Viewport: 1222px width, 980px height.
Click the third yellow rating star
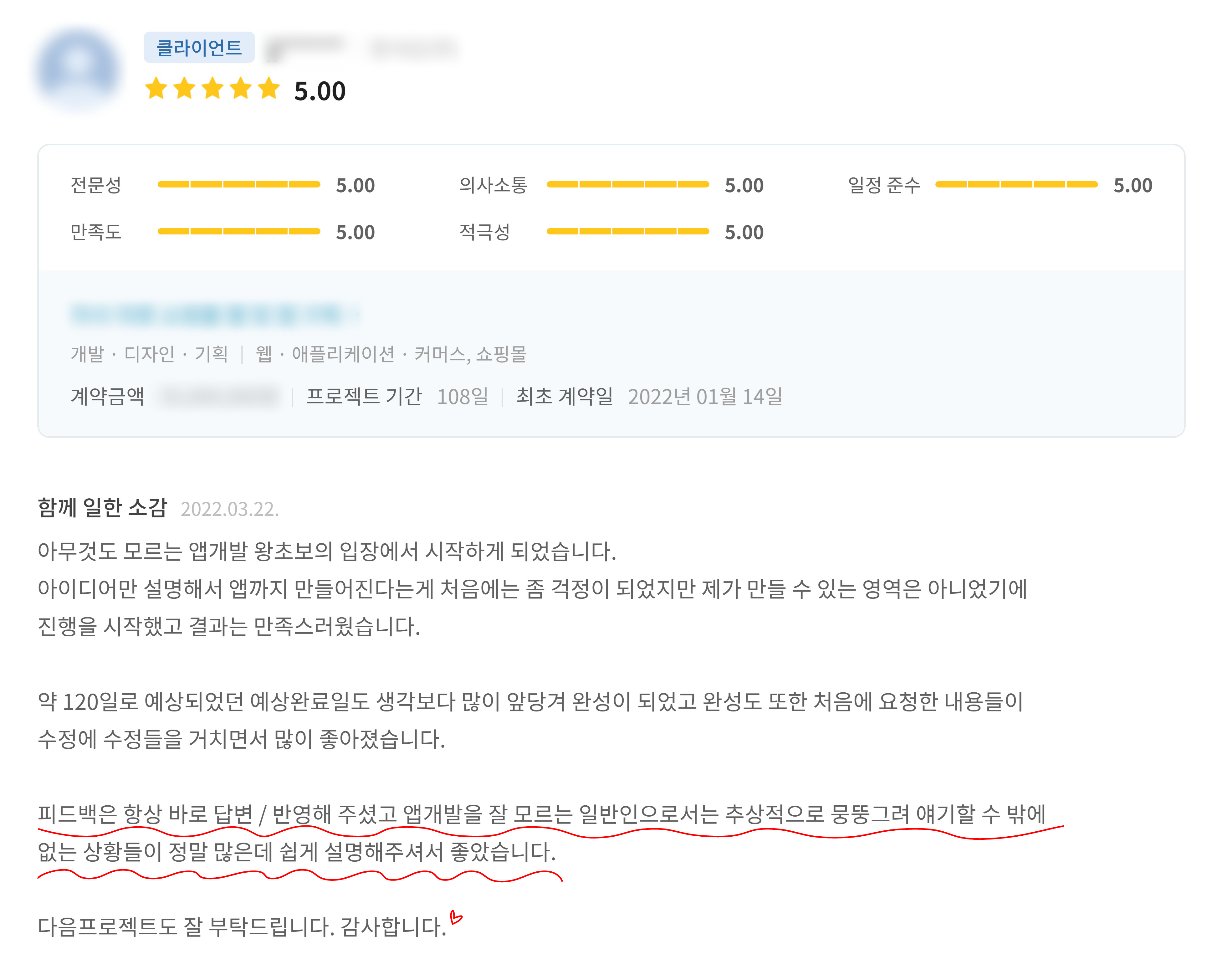[212, 89]
